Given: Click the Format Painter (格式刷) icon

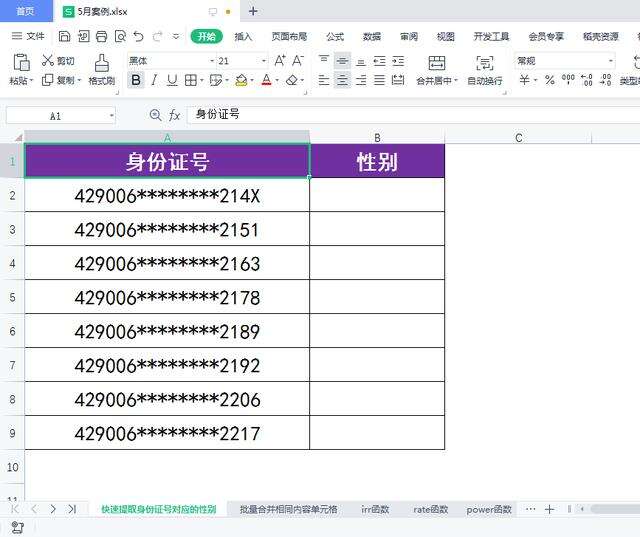Looking at the screenshot, I should tap(101, 62).
